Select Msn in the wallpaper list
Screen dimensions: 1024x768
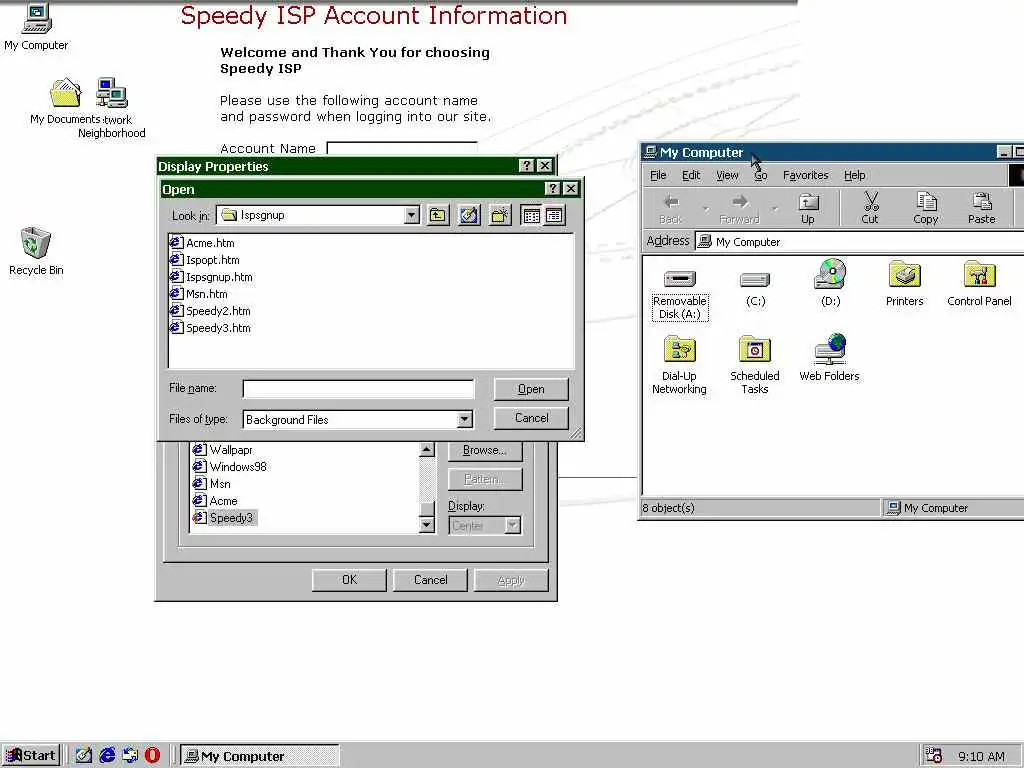[212, 484]
